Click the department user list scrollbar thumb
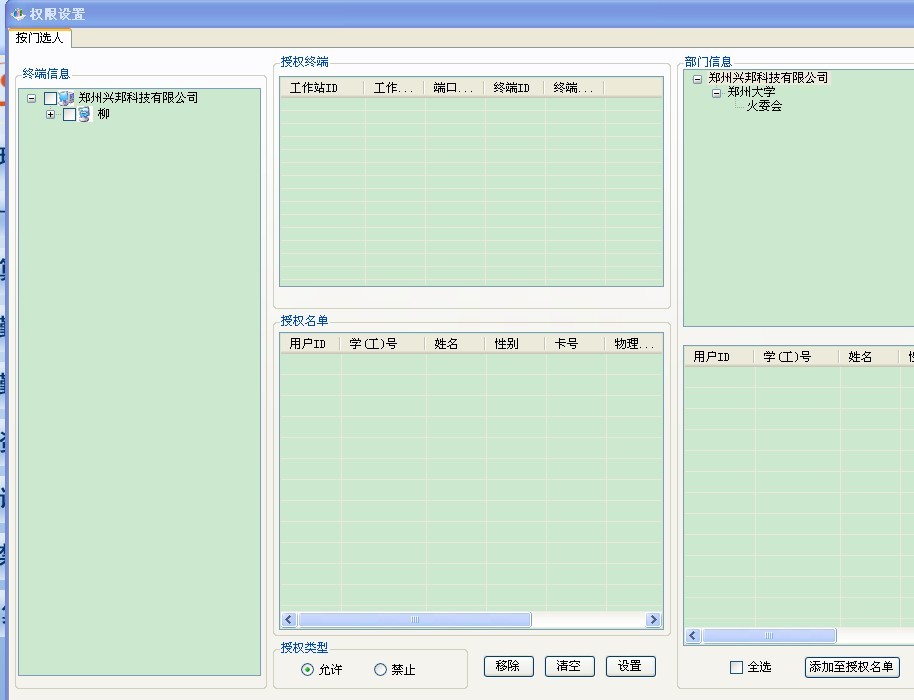 pyautogui.click(x=769, y=635)
